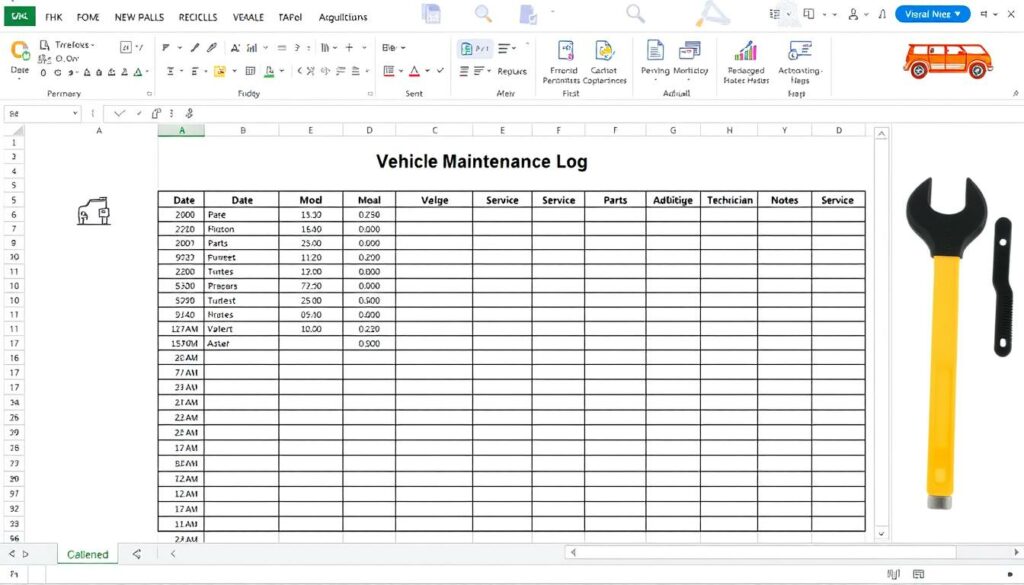The image size is (1024, 585).
Task: Click the clipboard icon in formula bar
Action: [156, 114]
